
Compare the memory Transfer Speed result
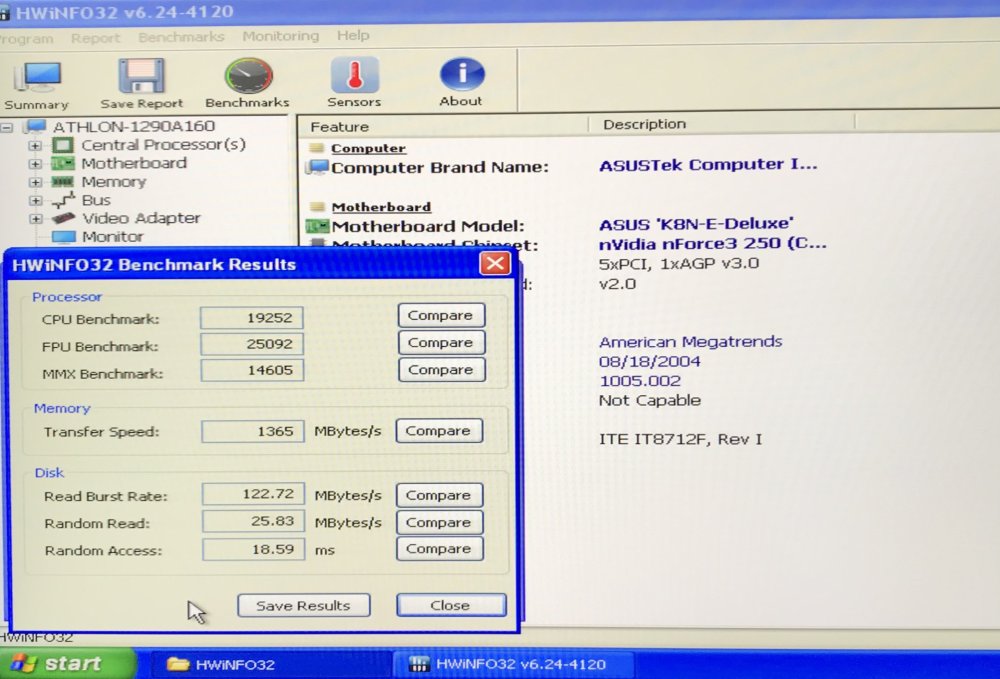pyautogui.click(x=440, y=430)
